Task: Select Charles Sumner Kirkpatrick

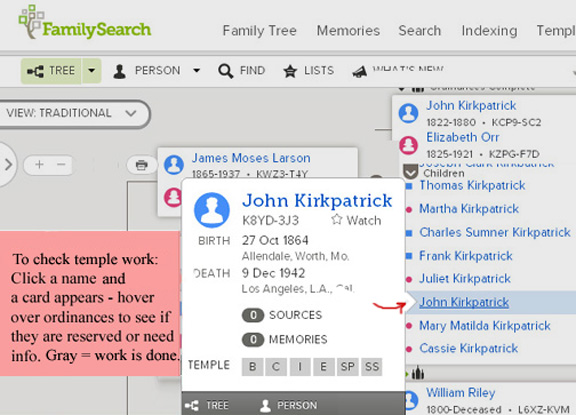Action: pyautogui.click(x=495, y=232)
